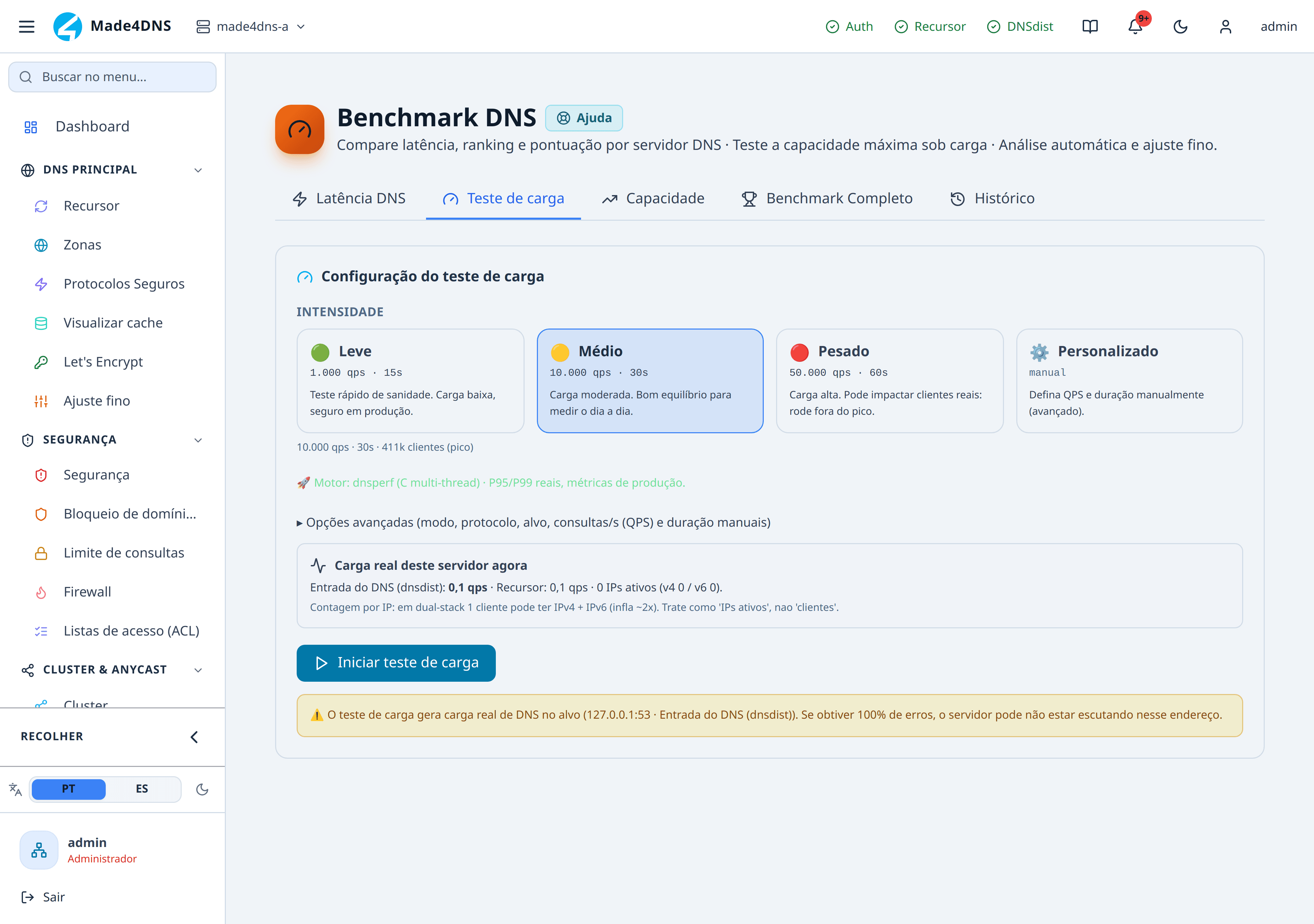Open the Benchmark Completo tab
Viewport: 1314px width, 924px height.
[x=827, y=198]
